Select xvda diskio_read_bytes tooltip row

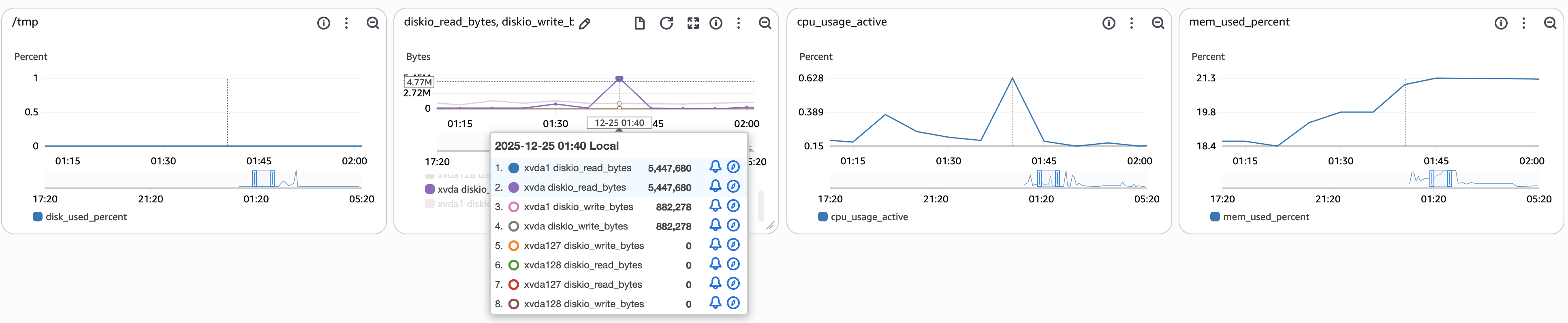575,187
